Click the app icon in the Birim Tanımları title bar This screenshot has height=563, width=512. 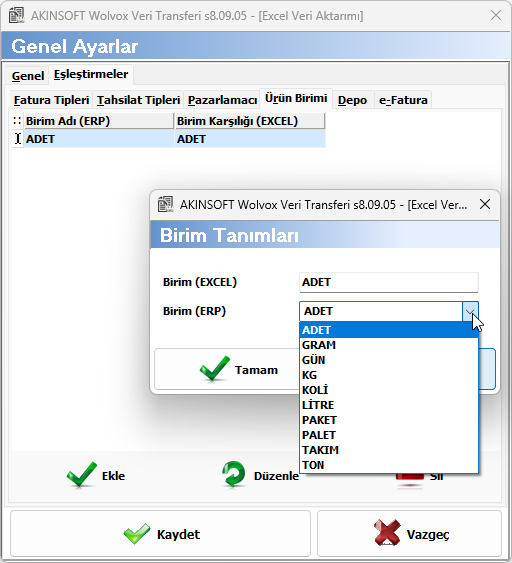(x=166, y=204)
